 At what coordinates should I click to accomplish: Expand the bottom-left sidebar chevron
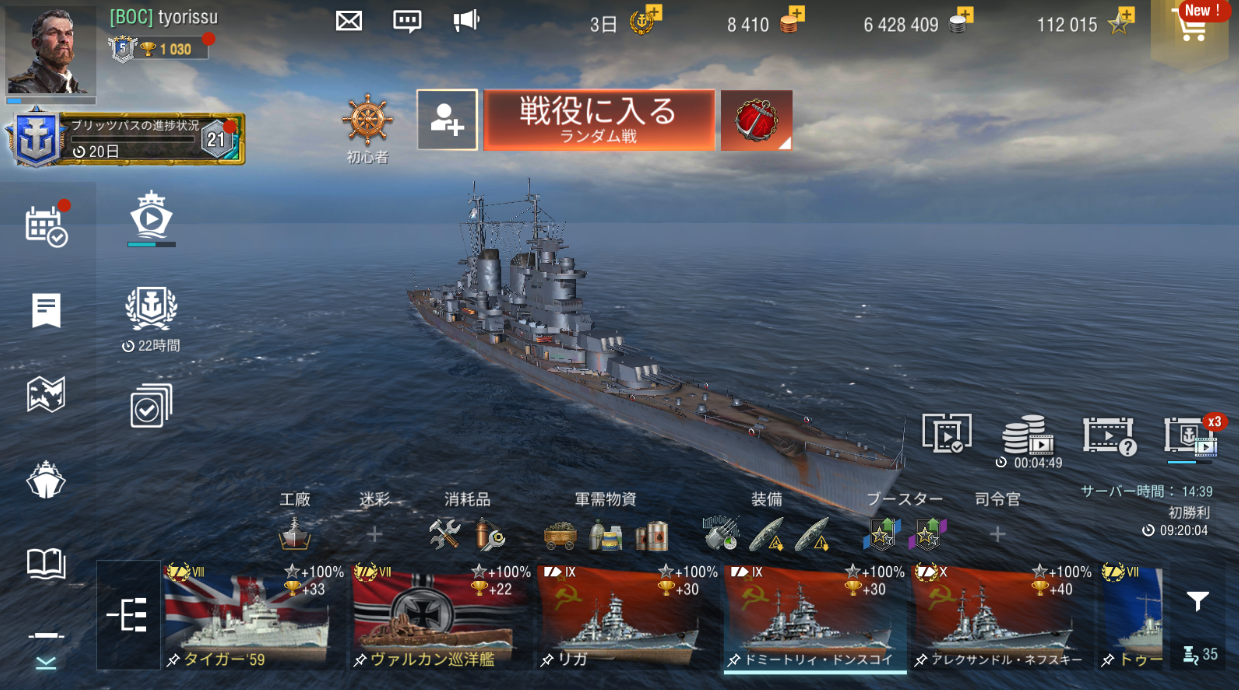46,663
